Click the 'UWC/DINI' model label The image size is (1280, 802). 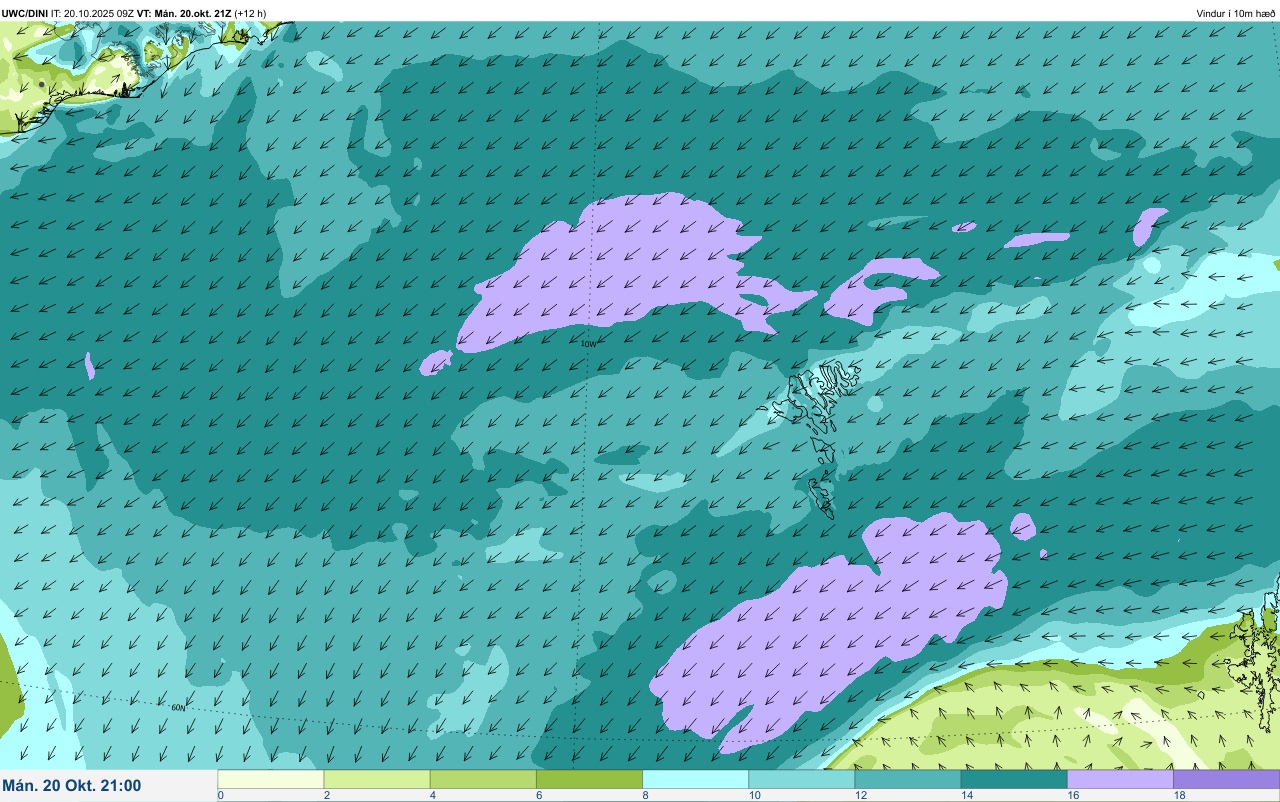tap(25, 13)
